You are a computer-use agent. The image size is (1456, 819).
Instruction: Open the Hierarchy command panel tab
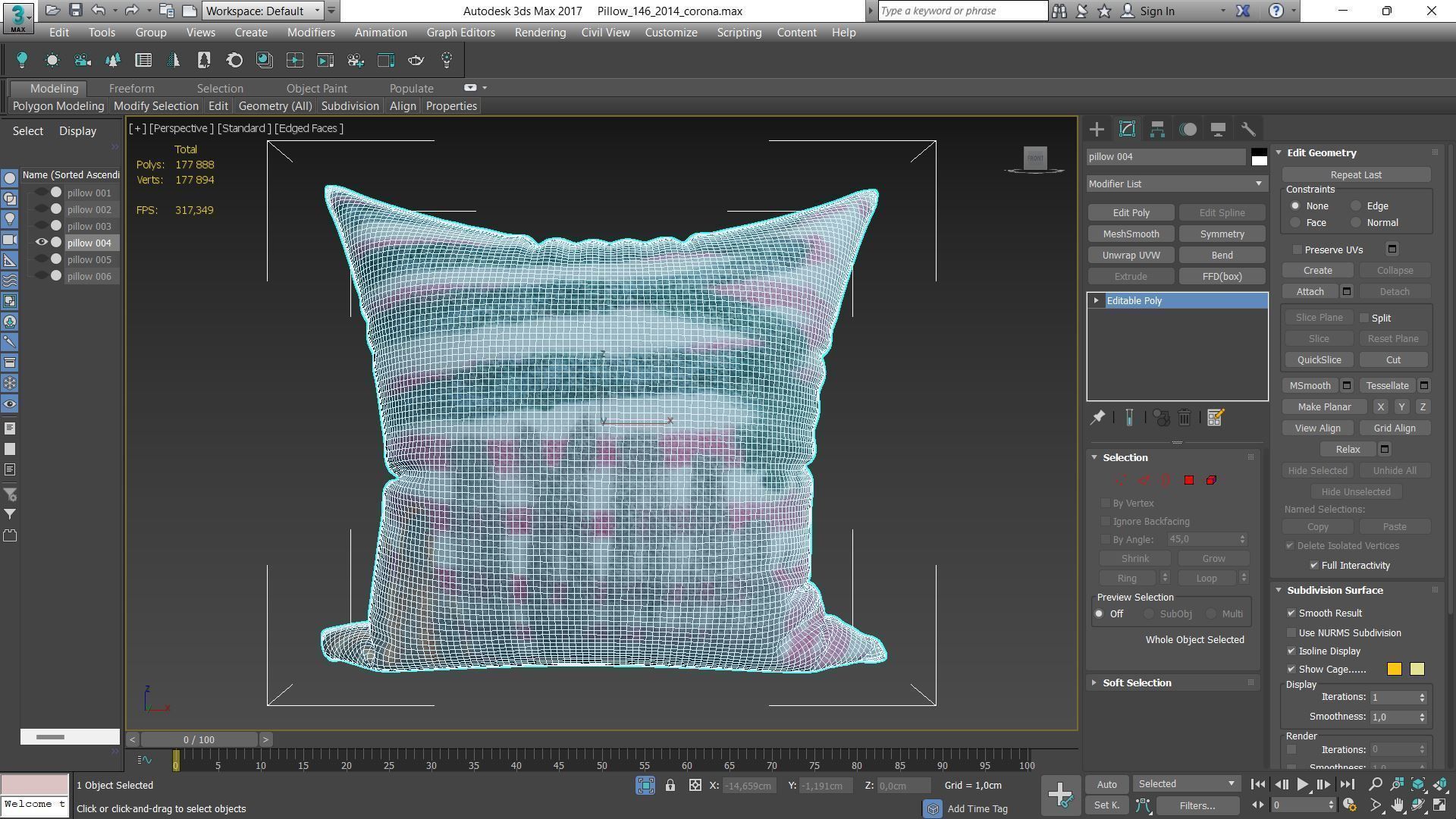[x=1157, y=129]
